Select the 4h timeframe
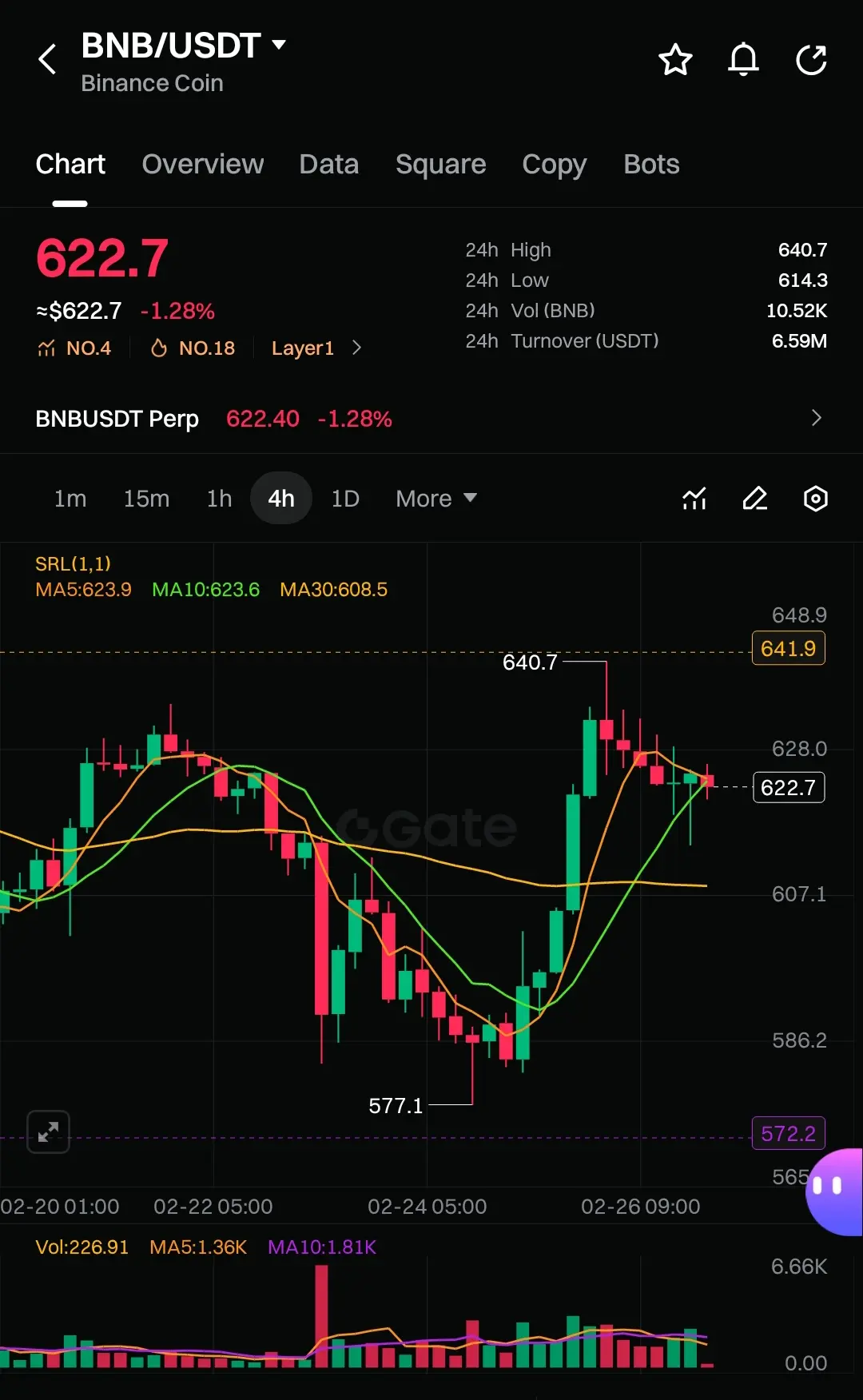The image size is (863, 1400). click(x=281, y=499)
